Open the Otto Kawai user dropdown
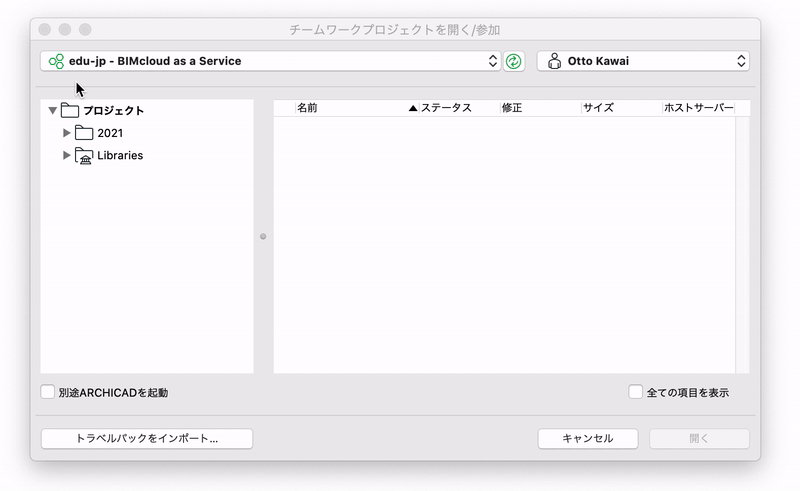Screen dimensions: 800x491 click(x=643, y=61)
